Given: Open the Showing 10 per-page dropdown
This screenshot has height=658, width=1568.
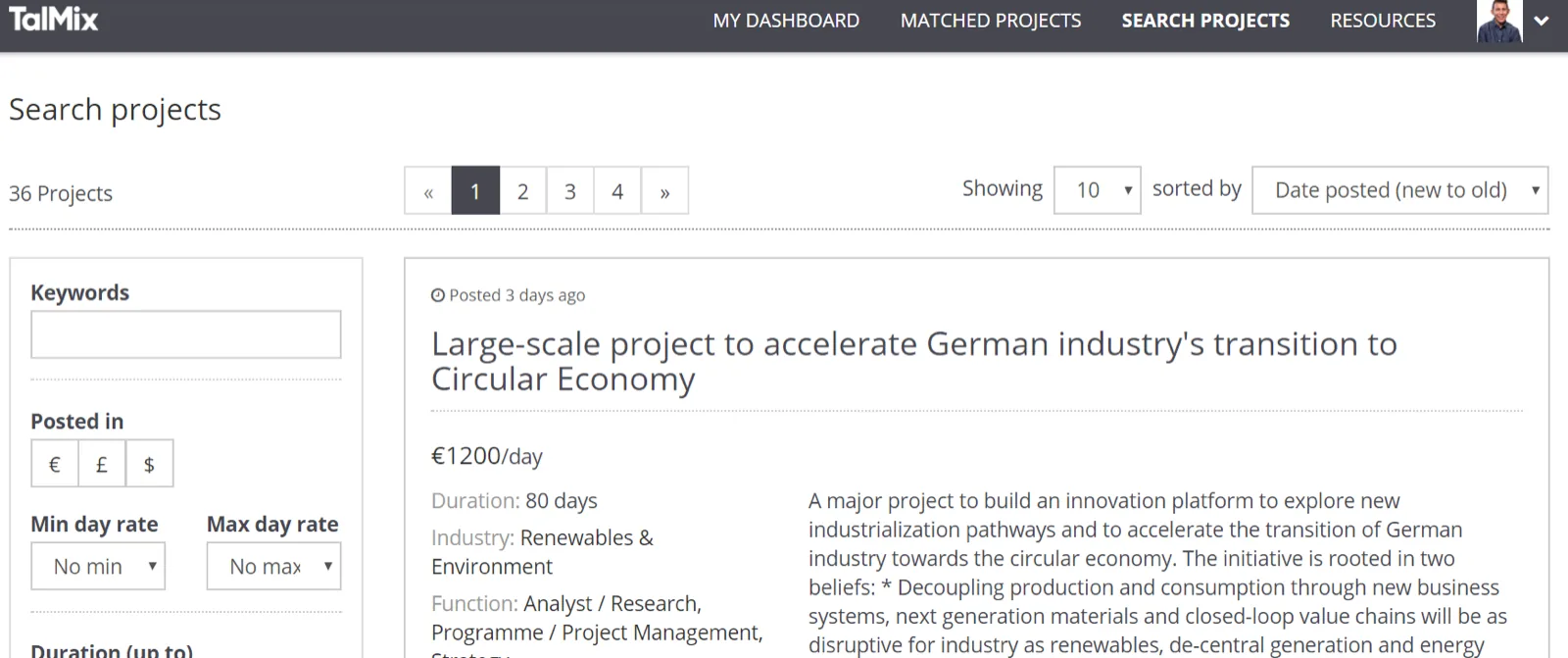Looking at the screenshot, I should (1098, 190).
